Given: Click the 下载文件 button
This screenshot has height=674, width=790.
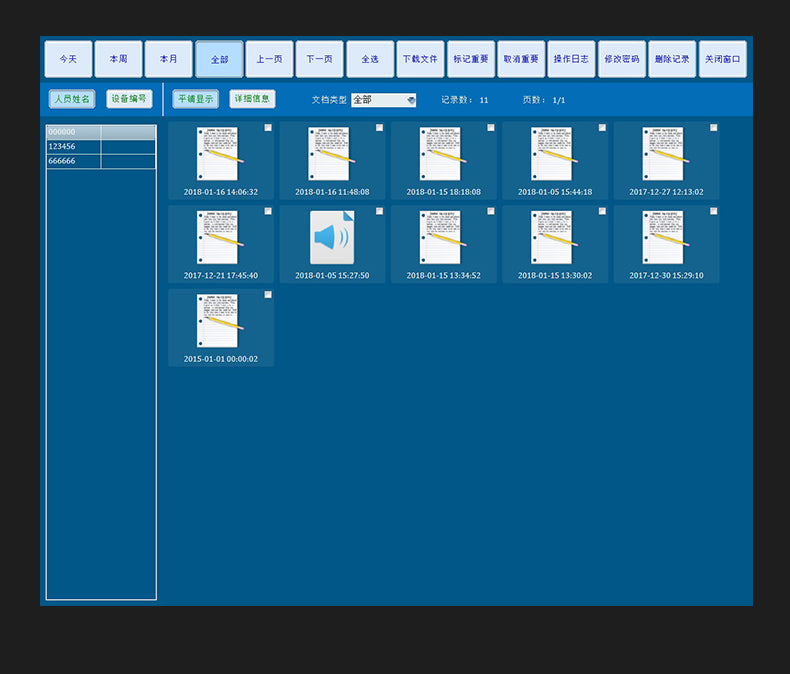Looking at the screenshot, I should coord(420,59).
